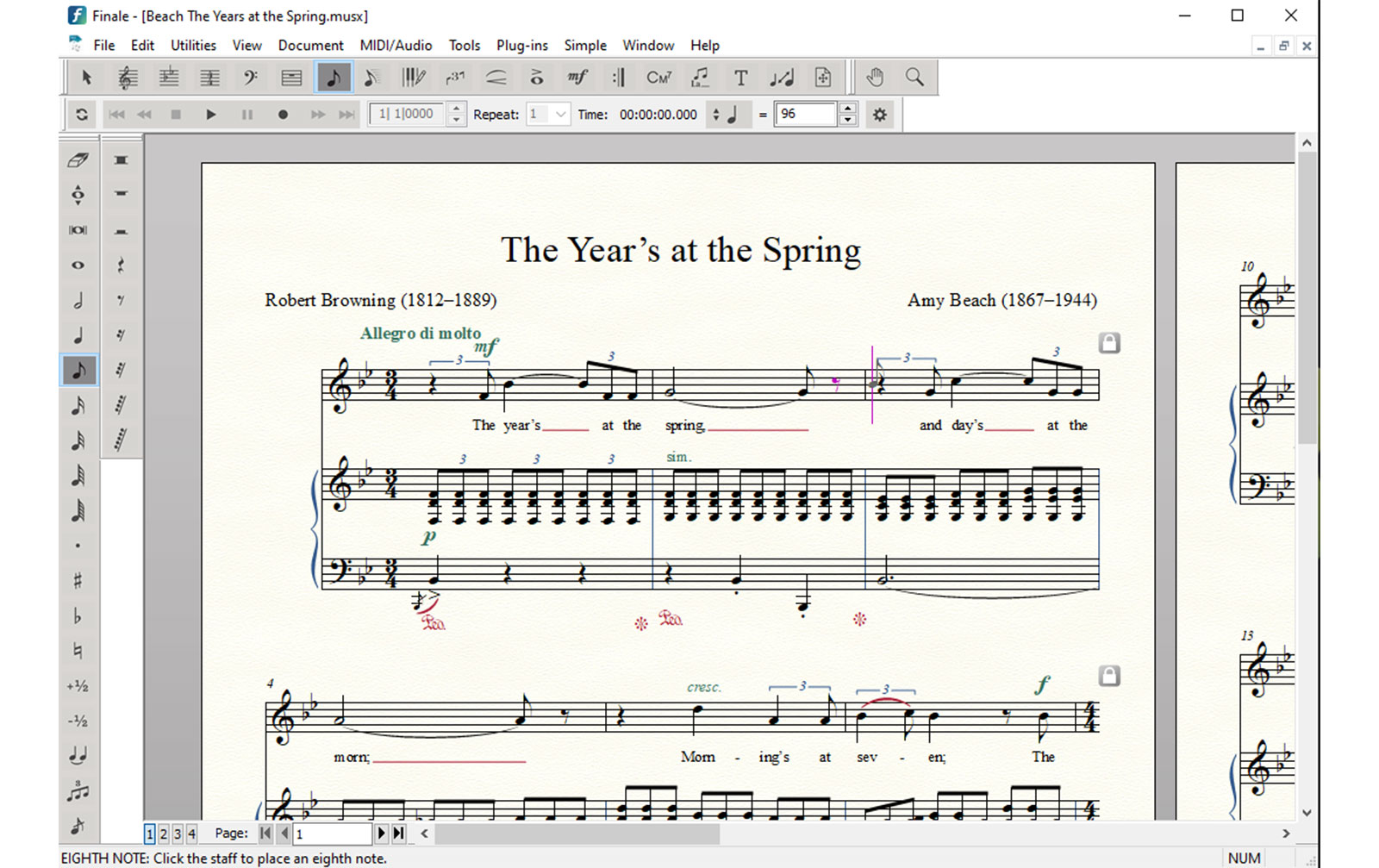The image size is (1379, 868).
Task: Select the Time Signature tool
Action: point(209,78)
